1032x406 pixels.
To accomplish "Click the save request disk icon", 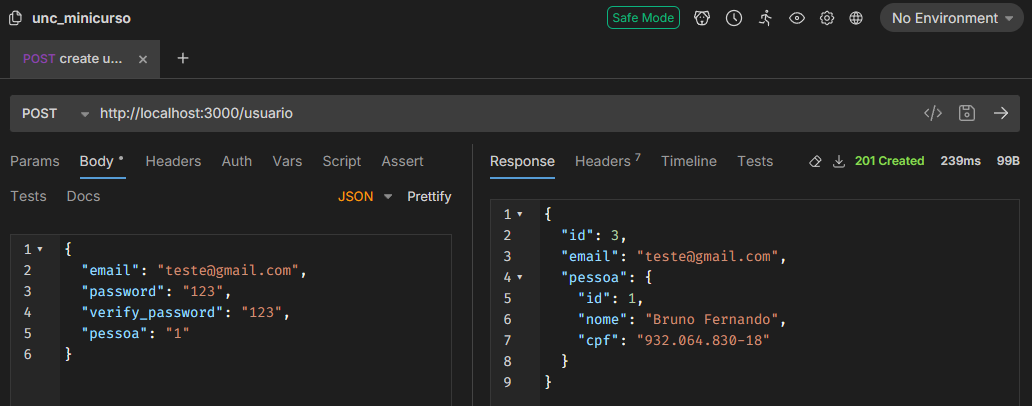I will pyautogui.click(x=966, y=114).
